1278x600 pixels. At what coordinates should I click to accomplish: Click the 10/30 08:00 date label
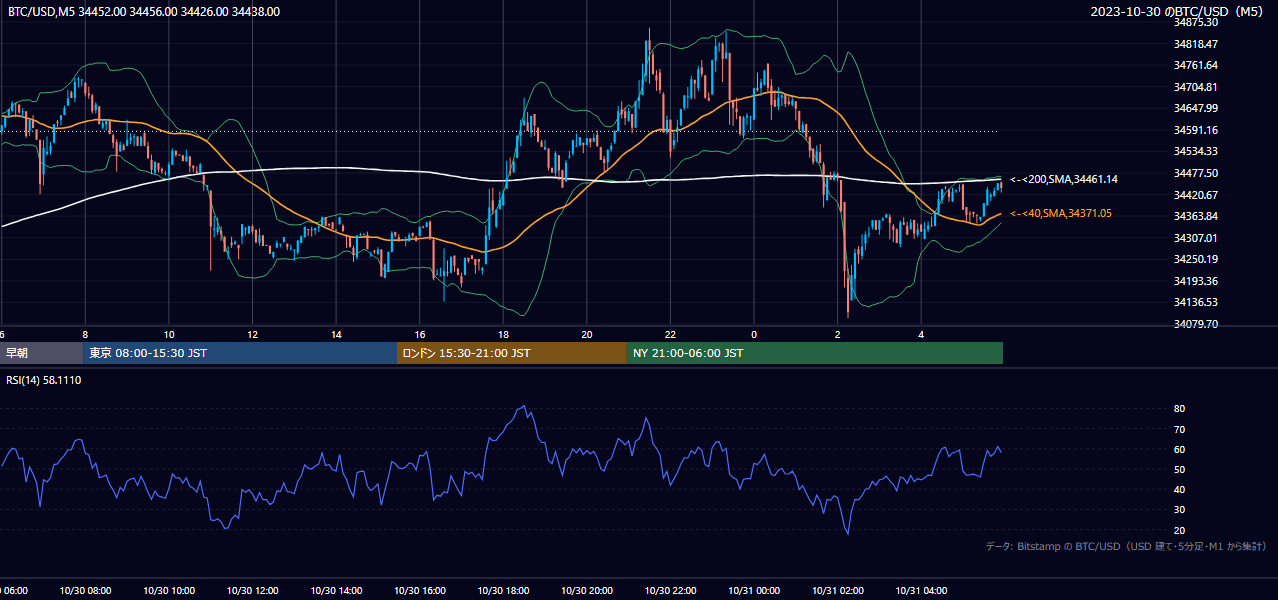85,591
